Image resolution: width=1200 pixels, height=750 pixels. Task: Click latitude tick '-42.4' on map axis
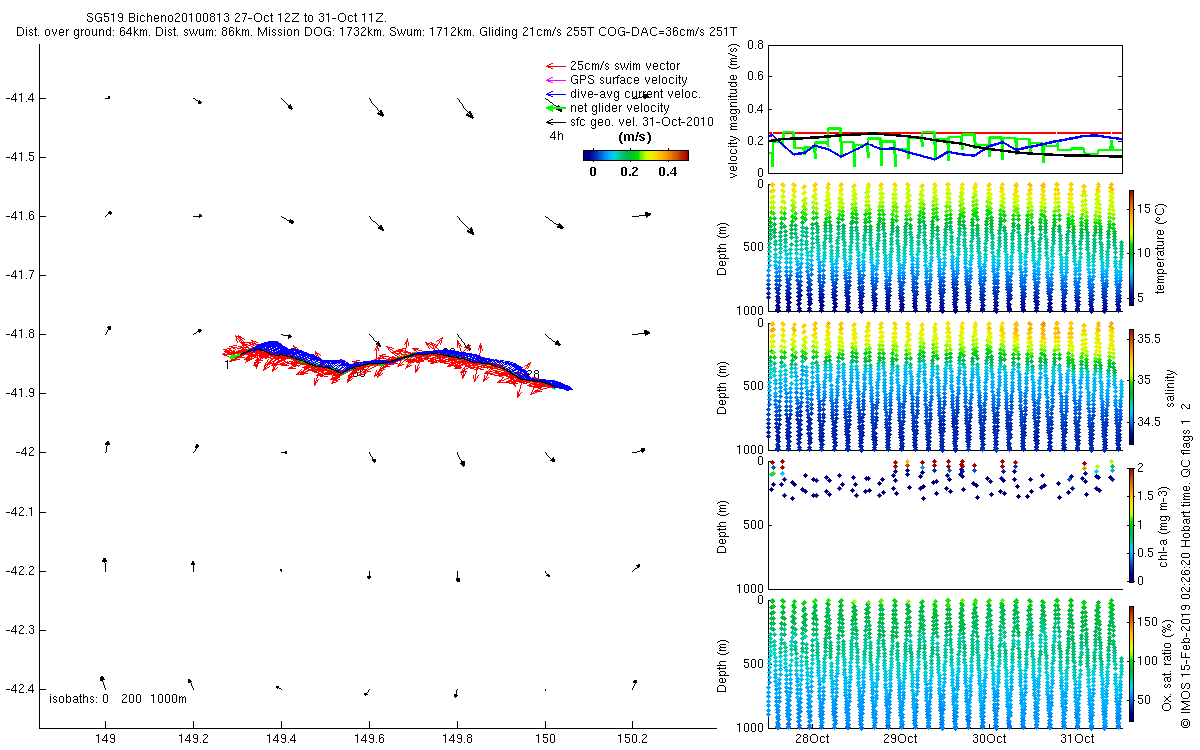point(19,689)
